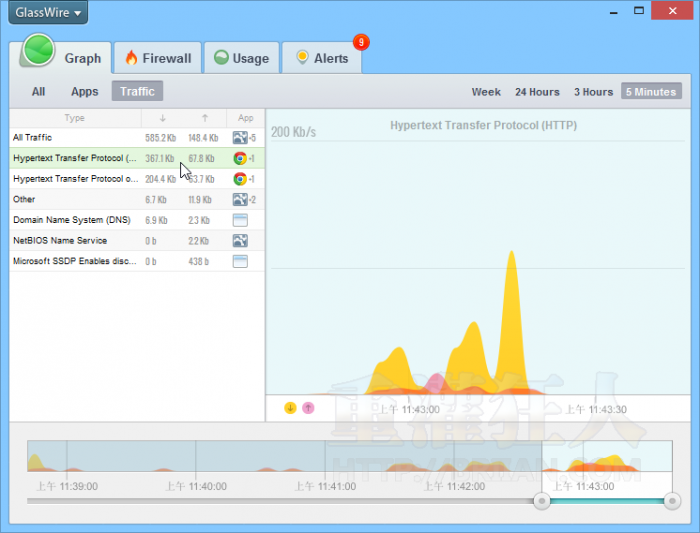
Task: Select the Week time range
Action: click(x=486, y=92)
